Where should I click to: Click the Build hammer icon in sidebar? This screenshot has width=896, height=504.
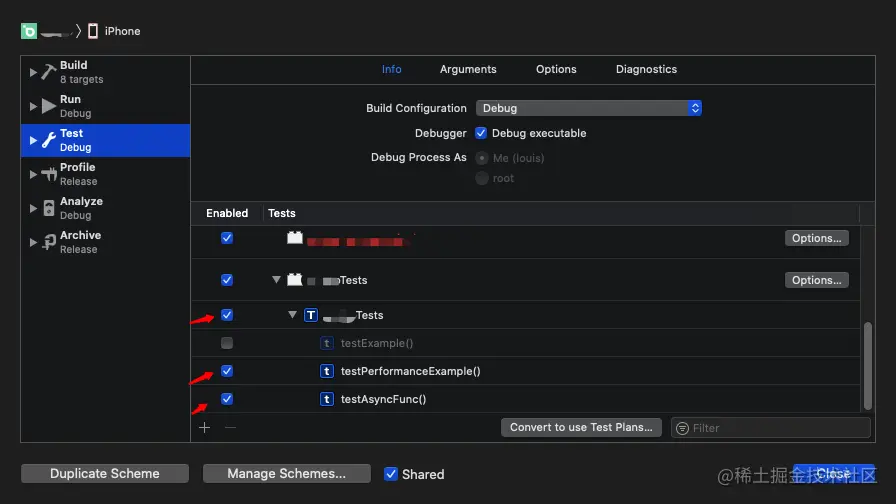(49, 72)
